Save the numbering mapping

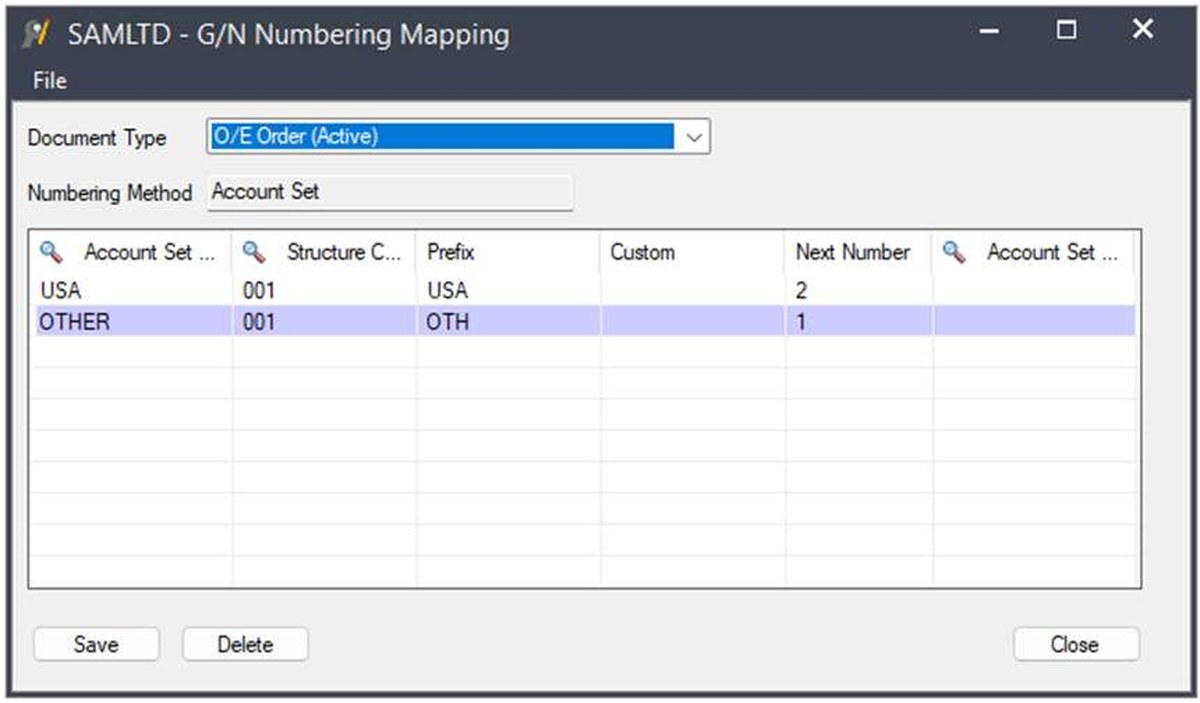point(96,645)
